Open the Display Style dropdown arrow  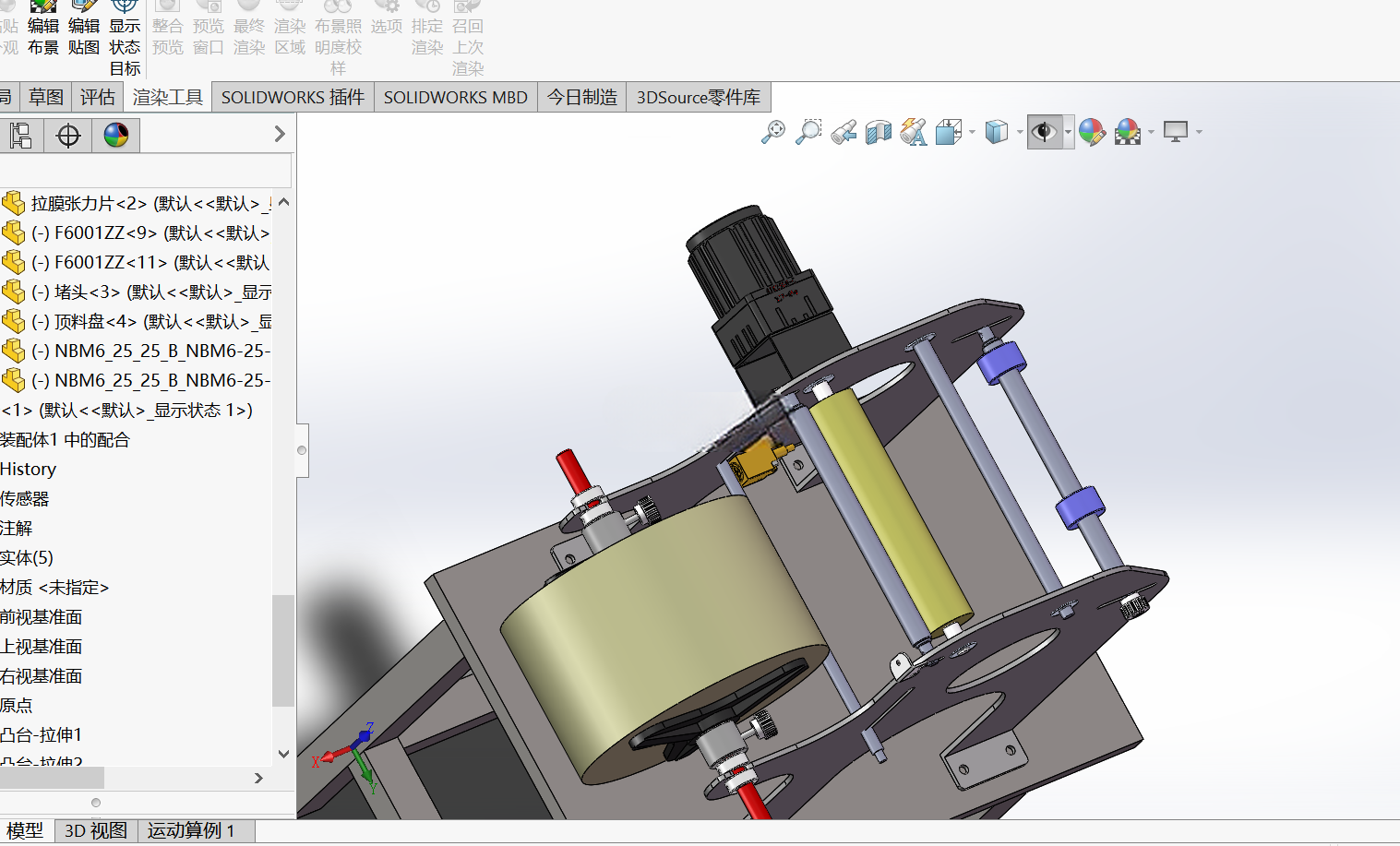coord(1020,132)
